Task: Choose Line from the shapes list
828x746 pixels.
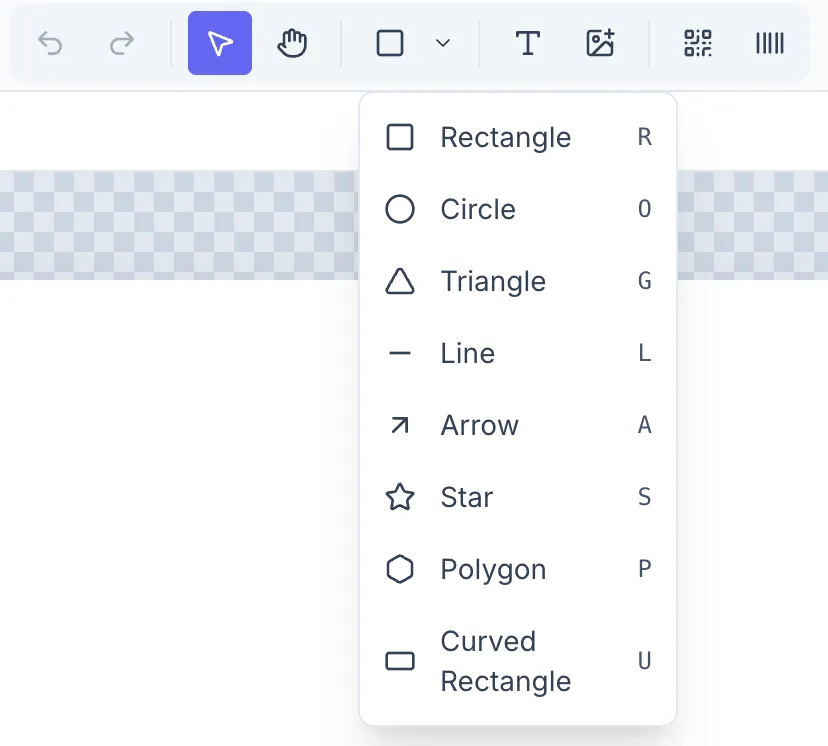Action: pyautogui.click(x=518, y=353)
